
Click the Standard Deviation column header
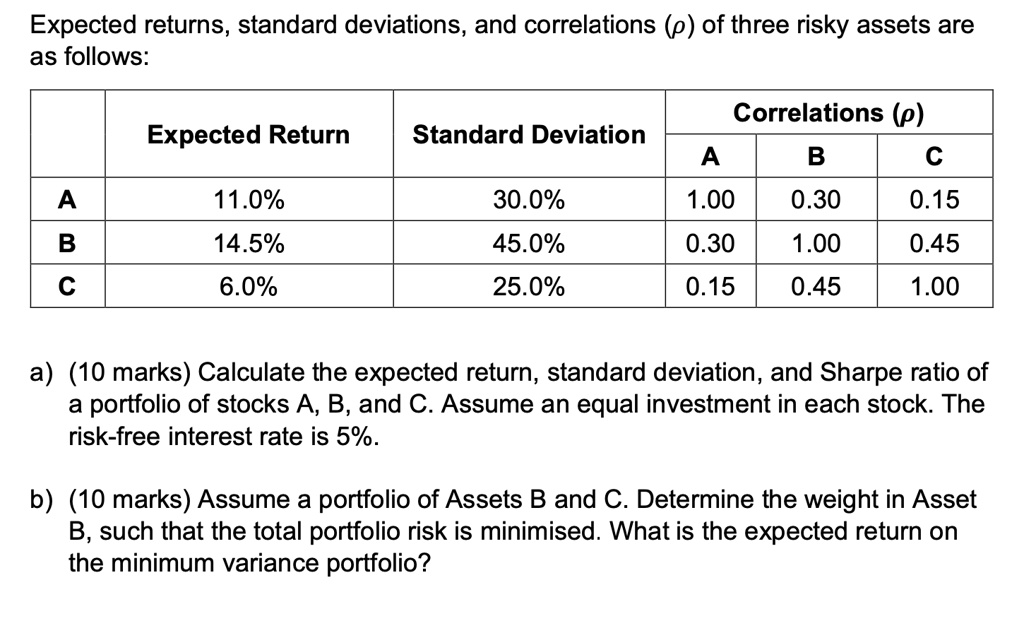pyautogui.click(x=529, y=135)
